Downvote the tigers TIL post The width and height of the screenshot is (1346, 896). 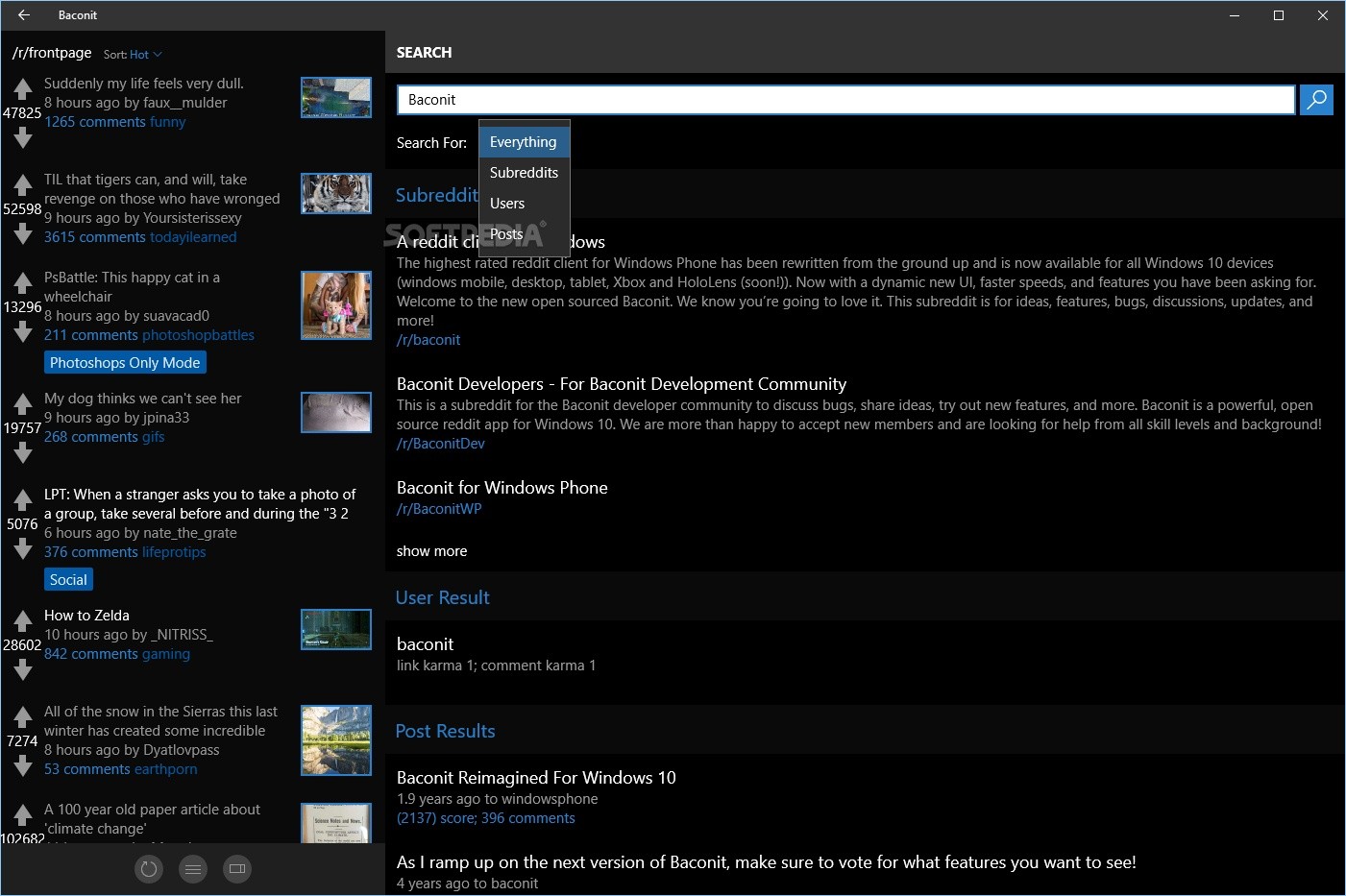23,234
